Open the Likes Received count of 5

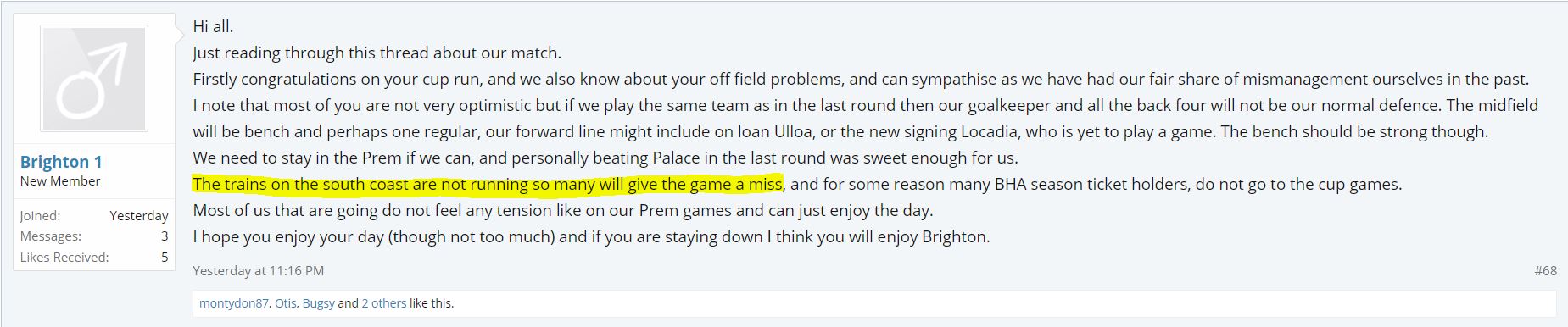165,257
